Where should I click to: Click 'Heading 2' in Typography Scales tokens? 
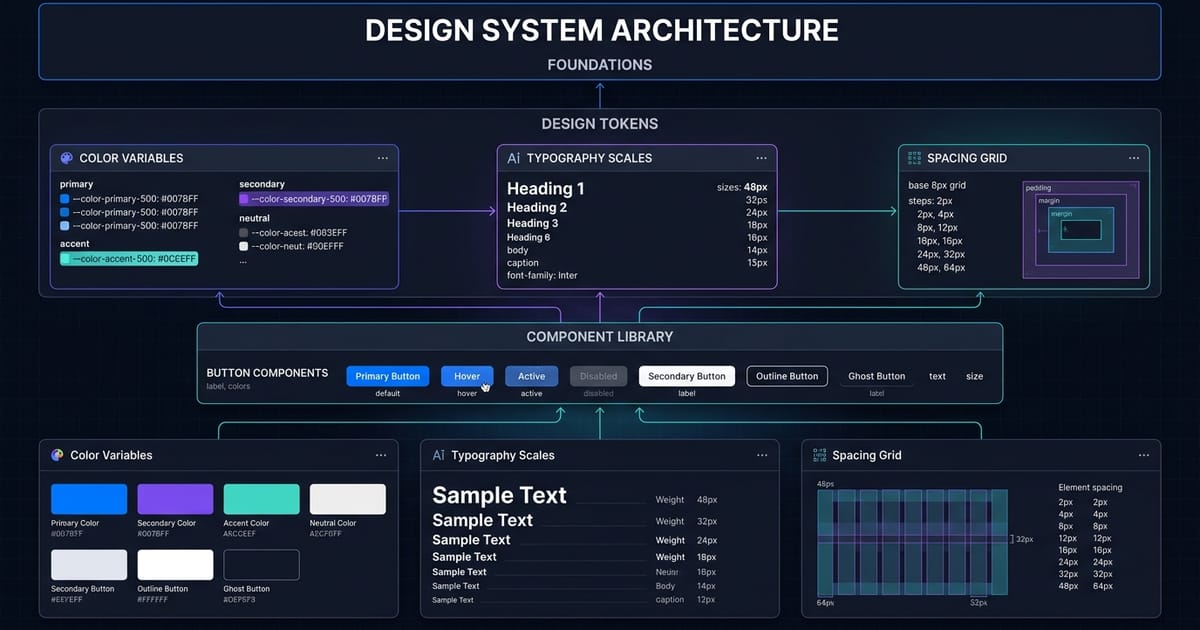coord(537,207)
